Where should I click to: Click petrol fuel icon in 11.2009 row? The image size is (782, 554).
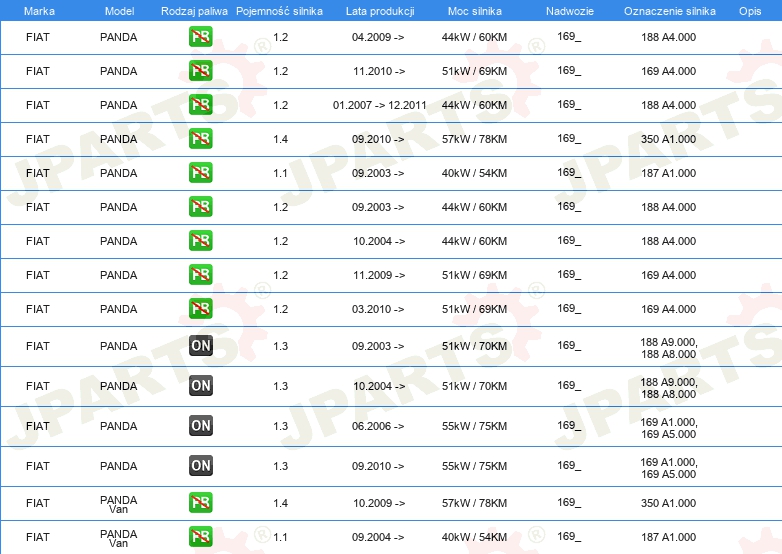tap(200, 274)
